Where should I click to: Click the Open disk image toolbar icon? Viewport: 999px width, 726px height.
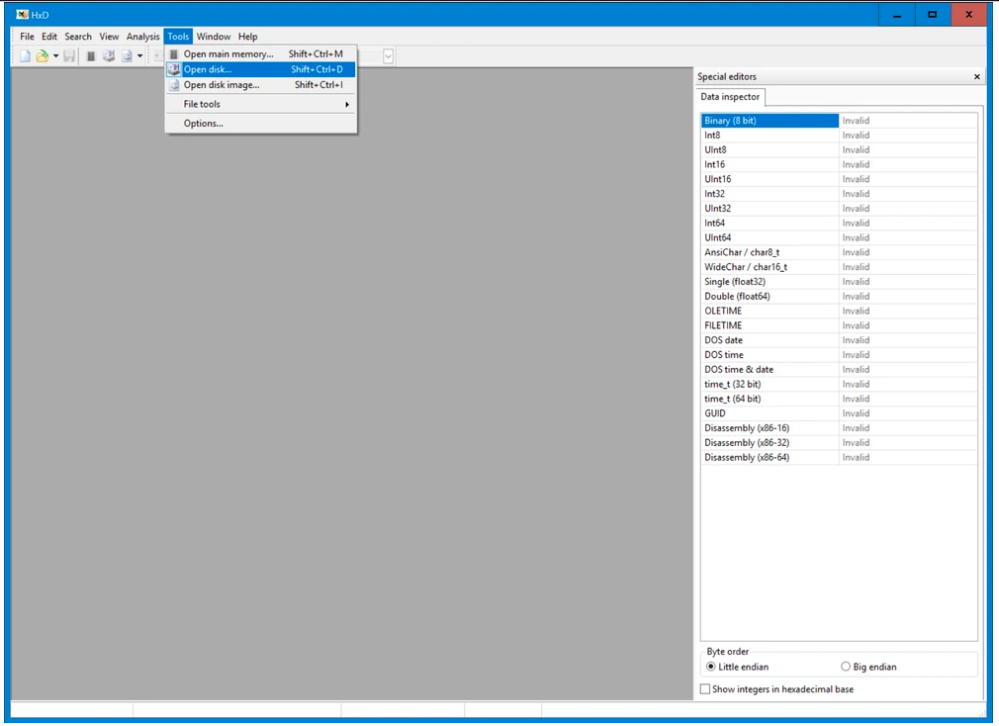tap(127, 56)
